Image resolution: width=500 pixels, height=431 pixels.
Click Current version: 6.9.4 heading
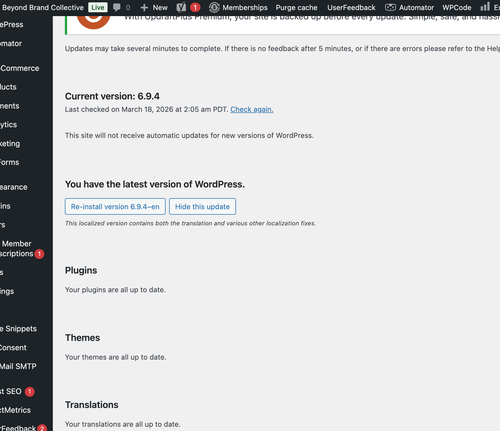coord(112,96)
